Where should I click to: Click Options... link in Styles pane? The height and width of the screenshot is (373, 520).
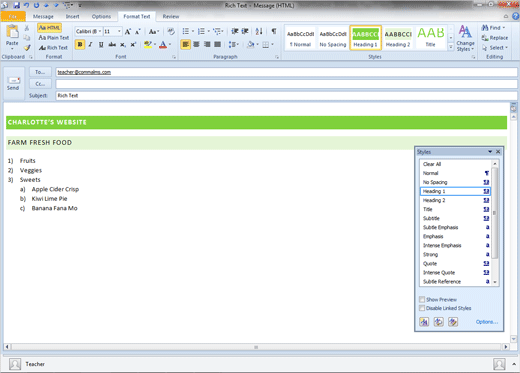[x=487, y=322]
